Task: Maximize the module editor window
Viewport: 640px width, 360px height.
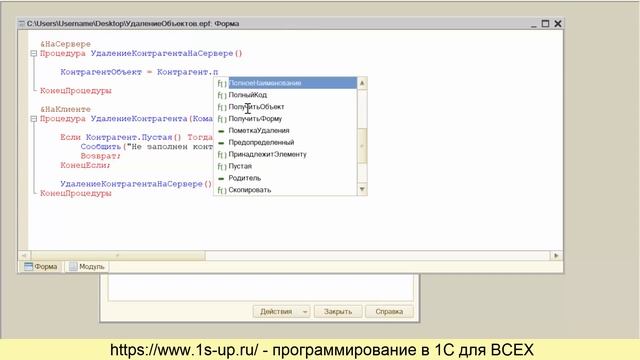Action: click(x=545, y=24)
